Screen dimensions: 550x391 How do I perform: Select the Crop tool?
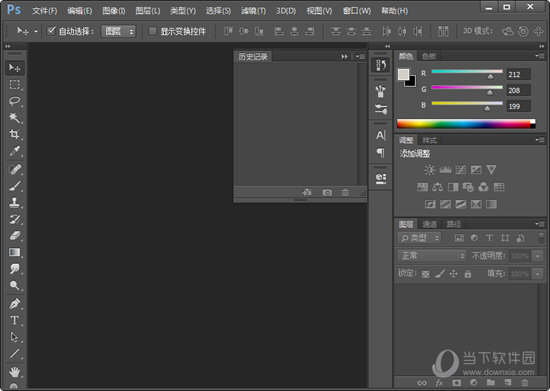coord(14,134)
